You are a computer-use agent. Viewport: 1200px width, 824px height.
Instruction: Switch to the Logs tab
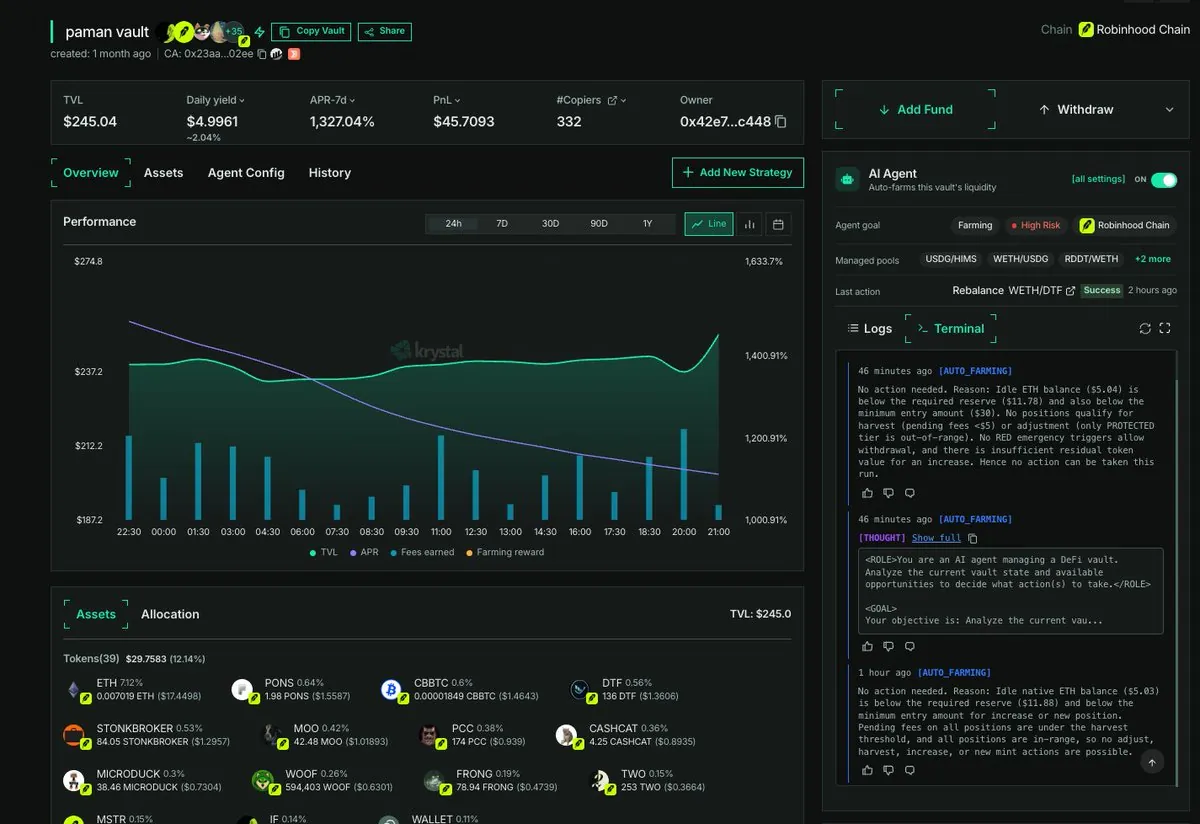[x=869, y=328]
